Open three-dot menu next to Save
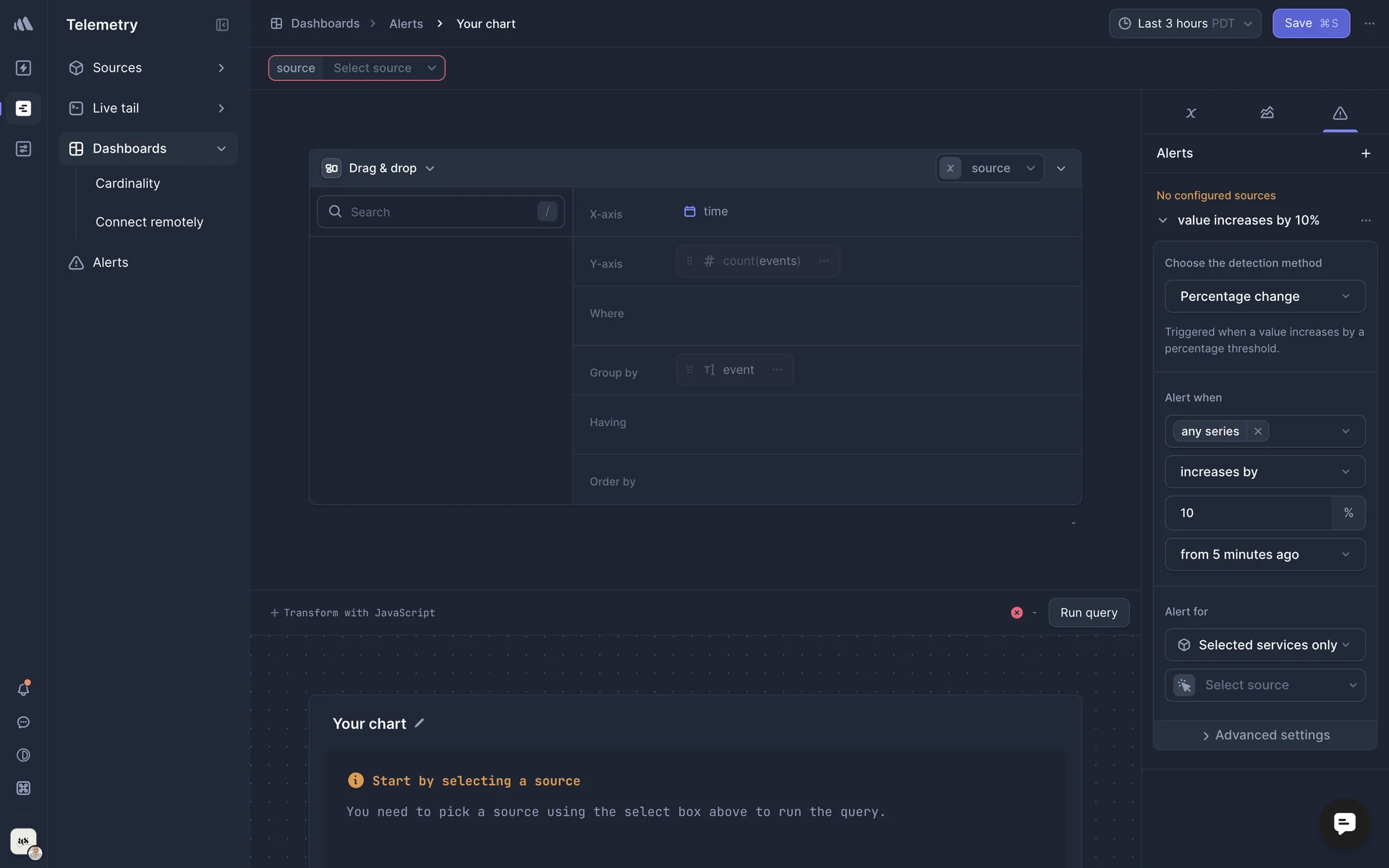This screenshot has height=868, width=1389. [1369, 24]
